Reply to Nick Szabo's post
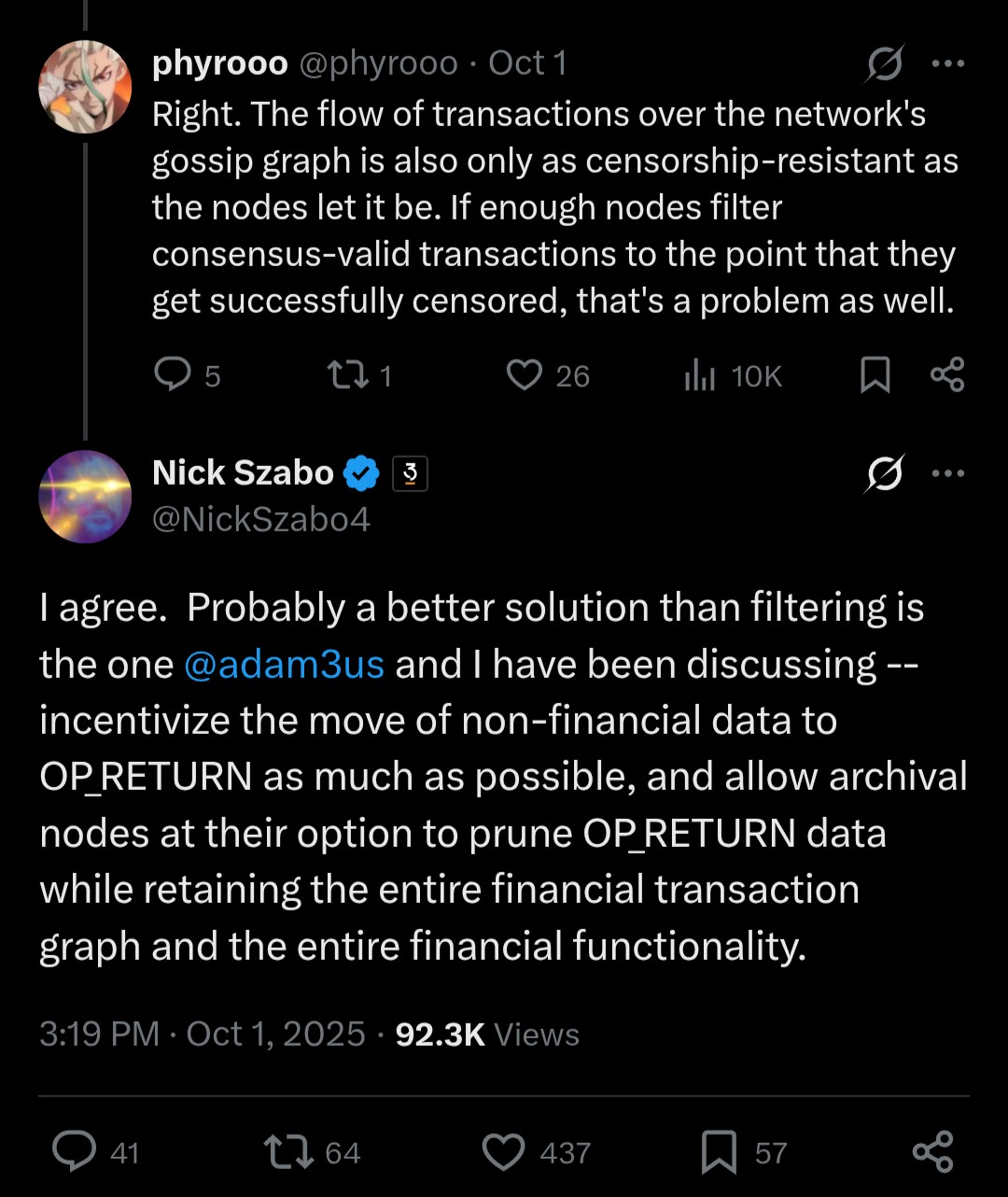This screenshot has height=1197, width=1008. coord(75,1152)
